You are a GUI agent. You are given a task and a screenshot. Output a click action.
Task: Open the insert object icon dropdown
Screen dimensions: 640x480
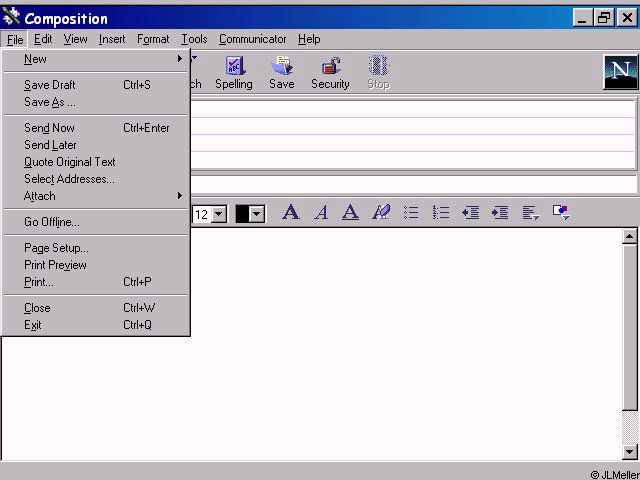pyautogui.click(x=561, y=213)
